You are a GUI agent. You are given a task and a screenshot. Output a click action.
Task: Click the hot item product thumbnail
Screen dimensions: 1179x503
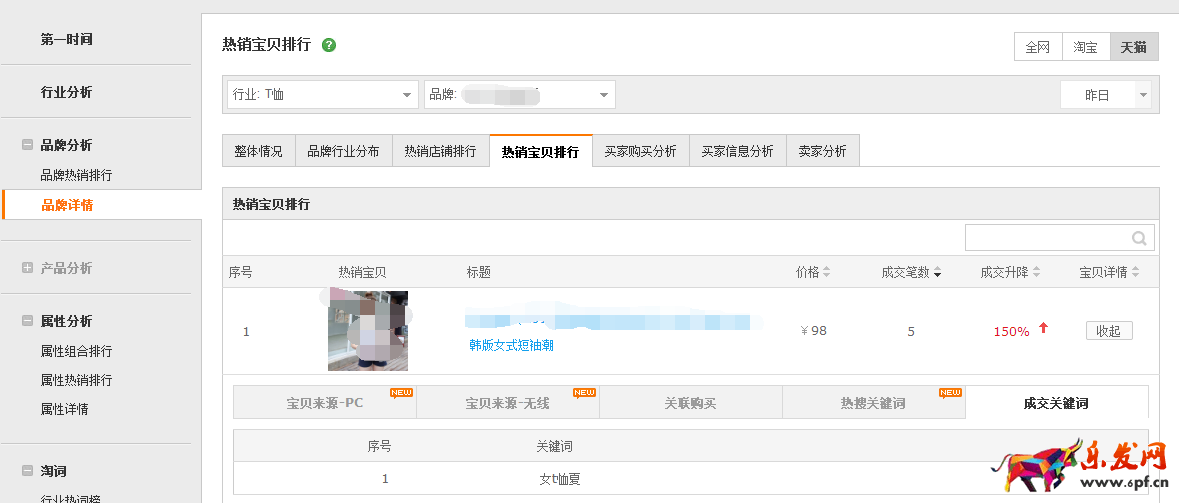point(367,331)
